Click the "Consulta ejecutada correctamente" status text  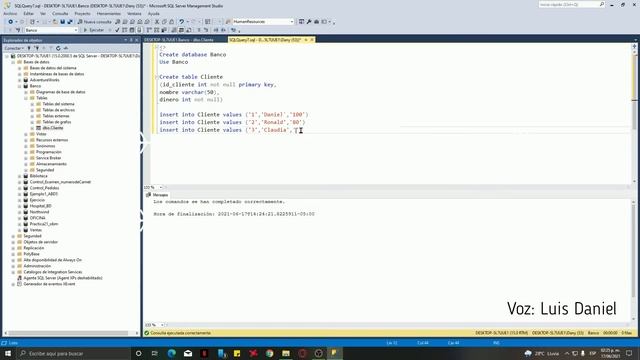coord(180,333)
